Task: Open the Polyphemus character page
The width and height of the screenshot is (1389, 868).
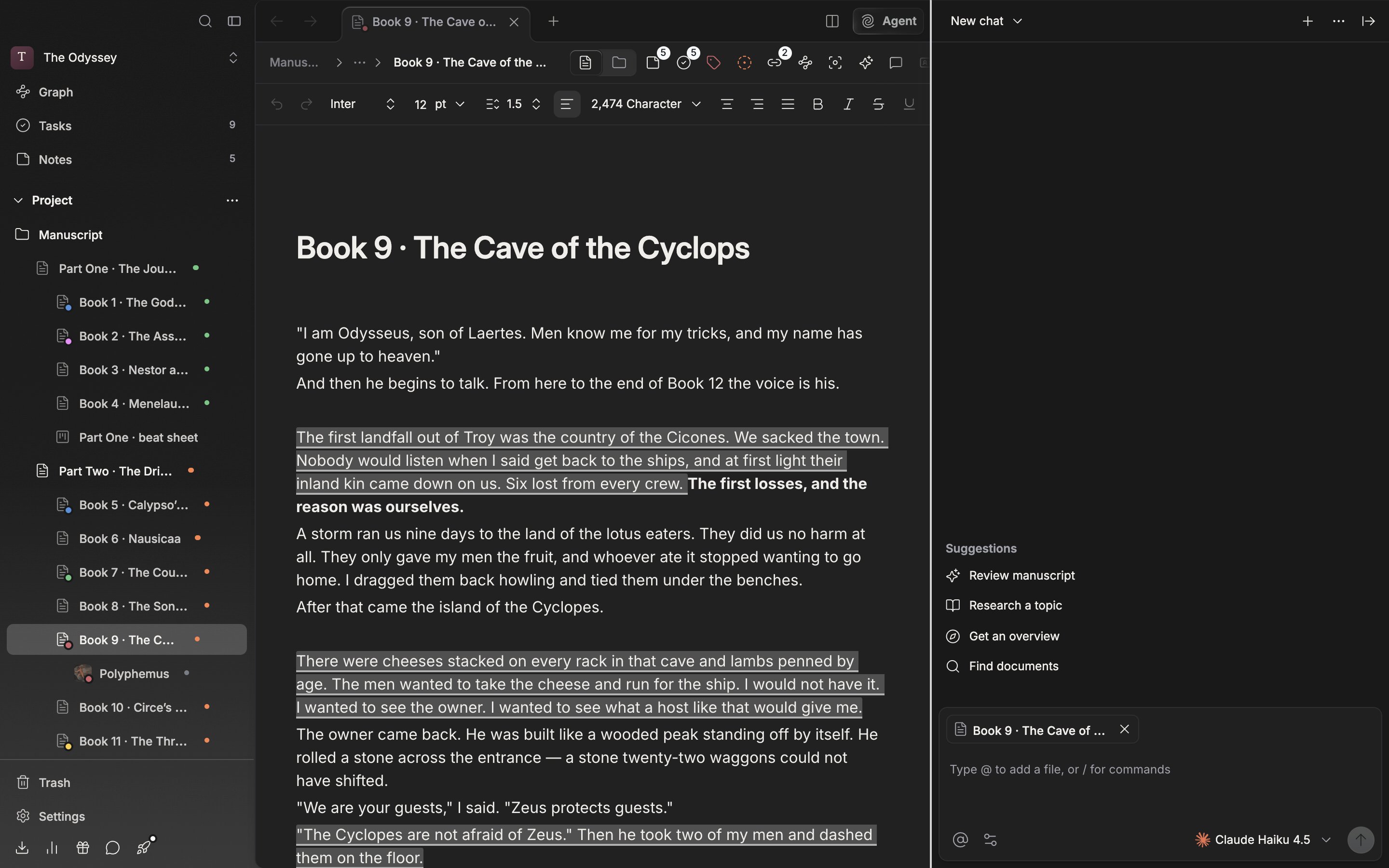Action: coord(126,673)
